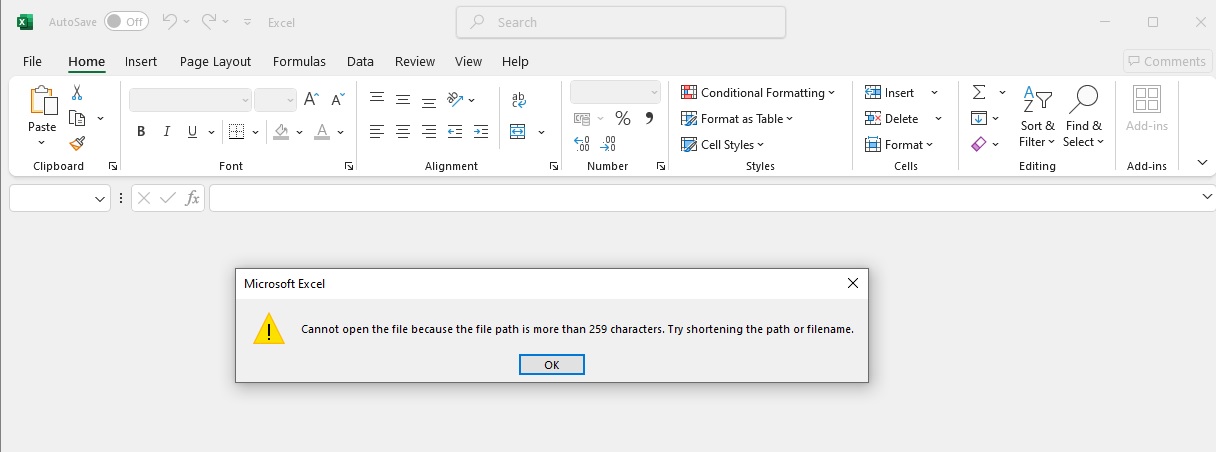The height and width of the screenshot is (452, 1216).
Task: Open the Customize Quick Access Toolbar dropdown
Action: [247, 21]
